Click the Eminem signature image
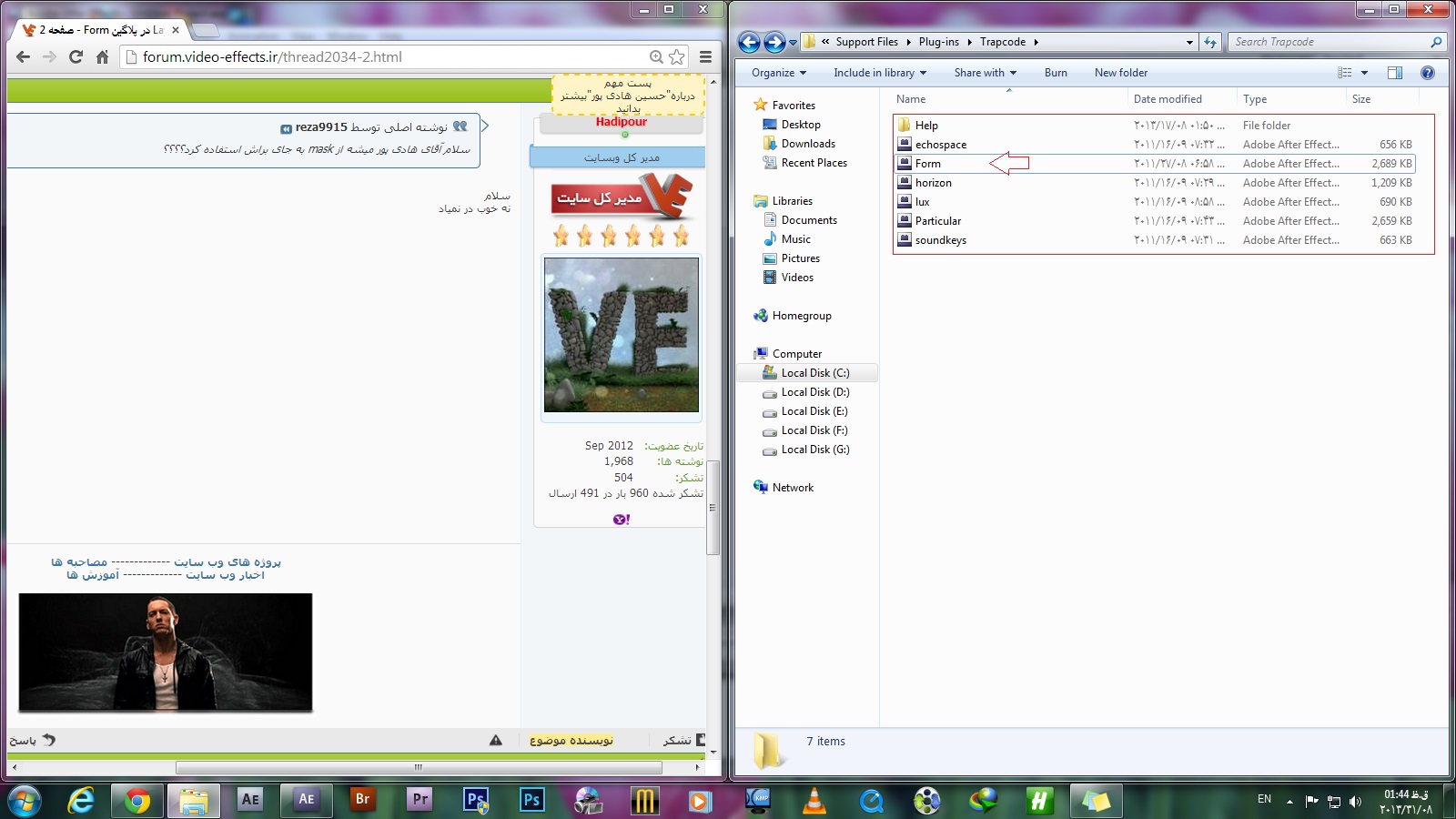Image resolution: width=1456 pixels, height=819 pixels. pyautogui.click(x=166, y=652)
